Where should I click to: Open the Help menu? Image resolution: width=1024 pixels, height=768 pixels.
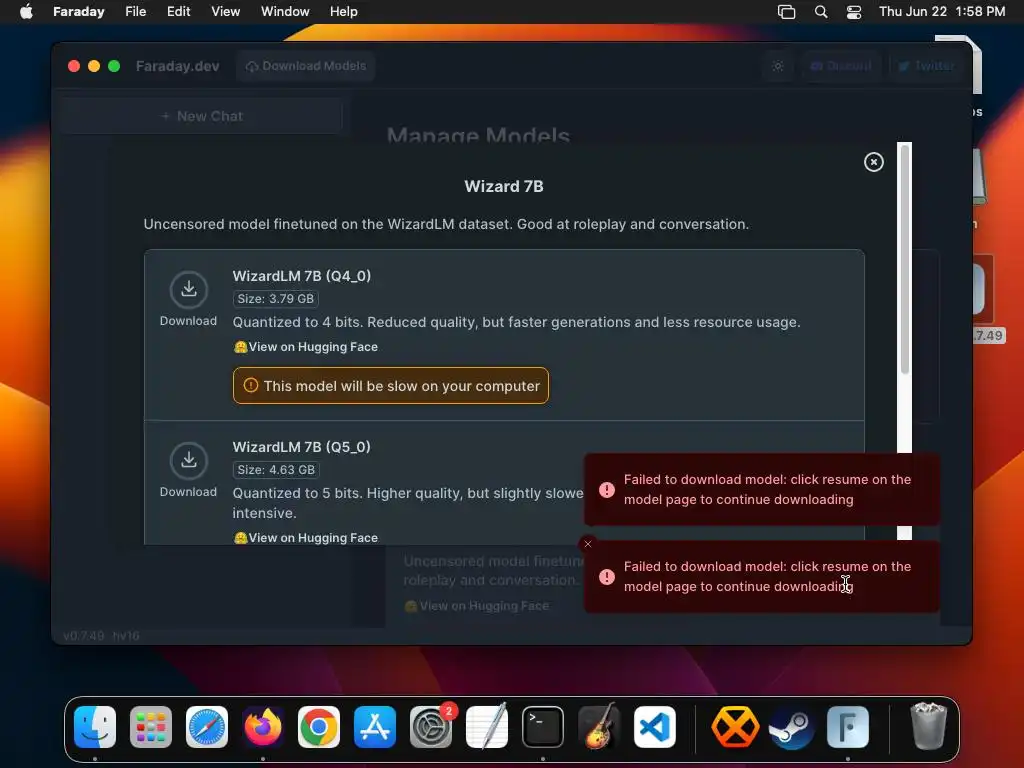tap(344, 11)
